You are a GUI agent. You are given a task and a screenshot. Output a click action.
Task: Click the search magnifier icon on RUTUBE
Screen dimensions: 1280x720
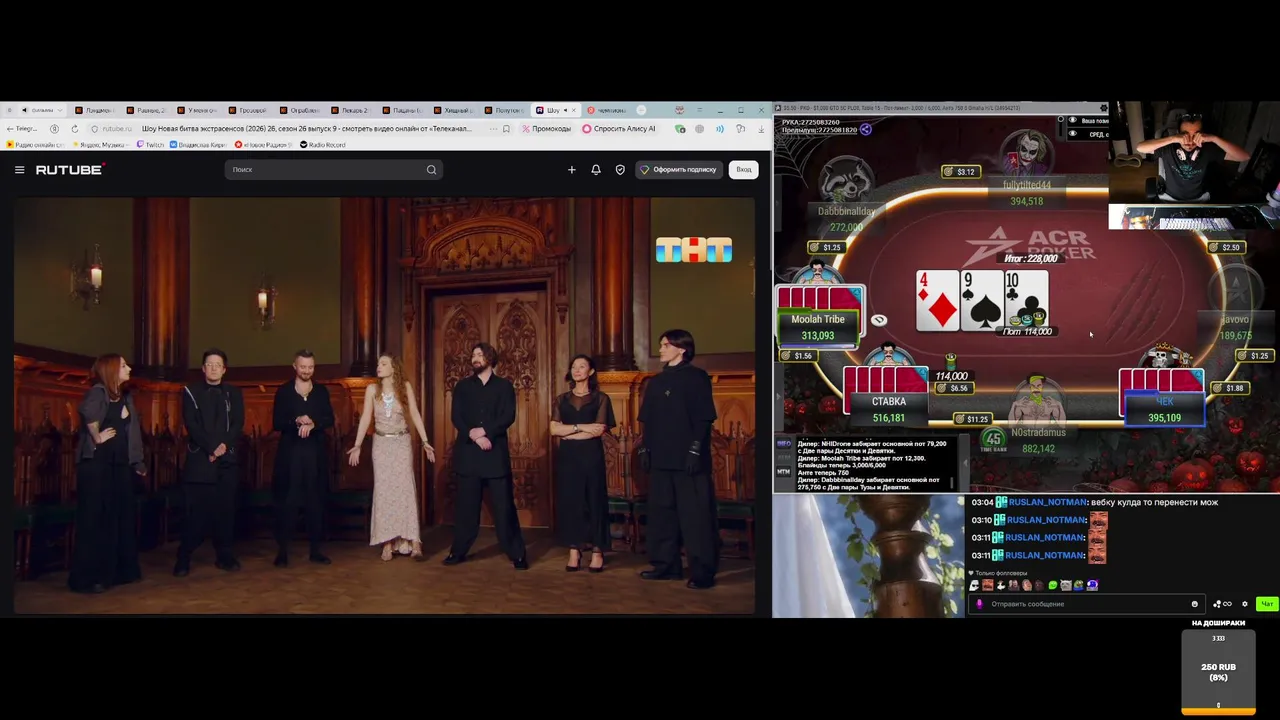pos(431,170)
